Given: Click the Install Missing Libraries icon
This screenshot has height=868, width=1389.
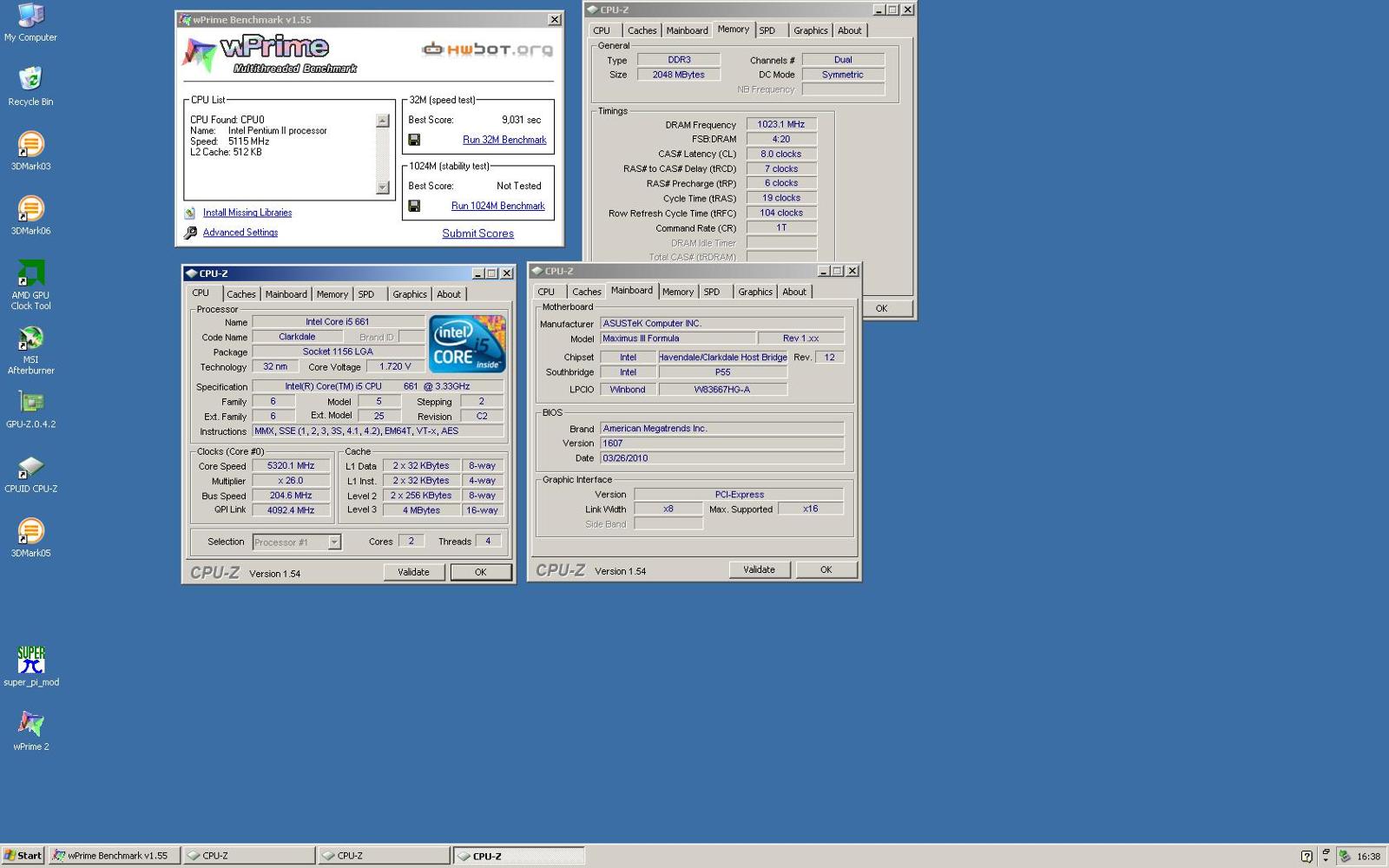Looking at the screenshot, I should [189, 213].
